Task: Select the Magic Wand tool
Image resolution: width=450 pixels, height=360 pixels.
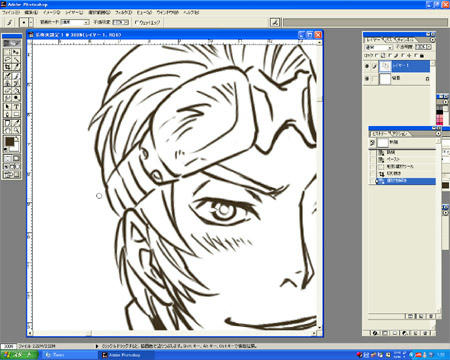Action: (16, 59)
